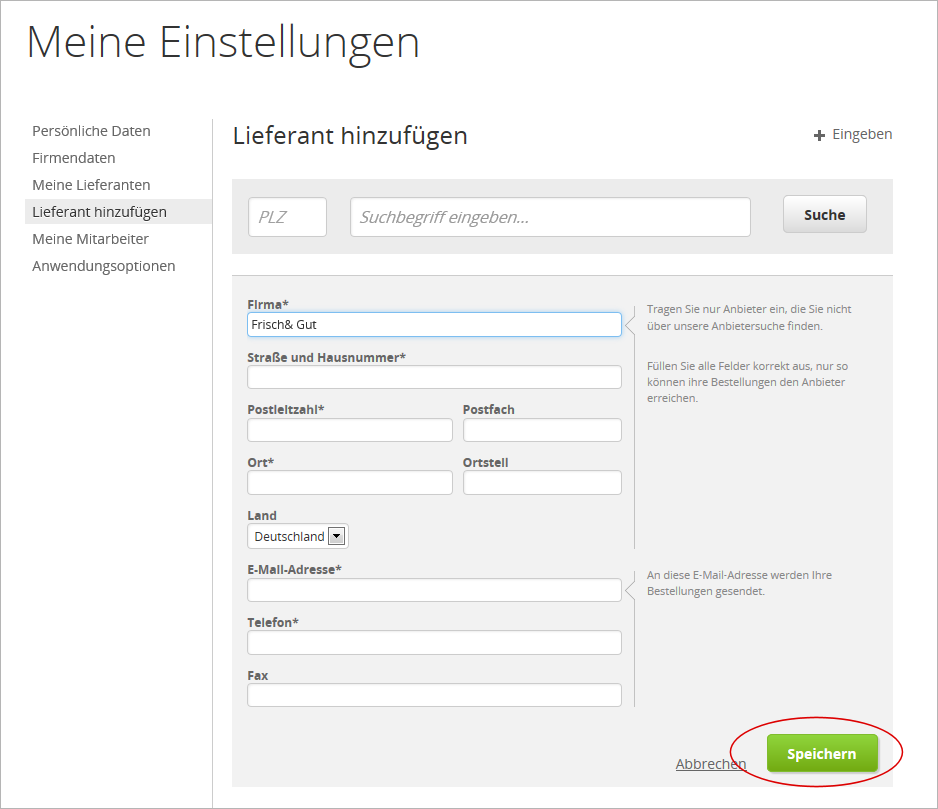Image resolution: width=938 pixels, height=809 pixels.
Task: Focus the PLZ search field
Action: tap(287, 217)
